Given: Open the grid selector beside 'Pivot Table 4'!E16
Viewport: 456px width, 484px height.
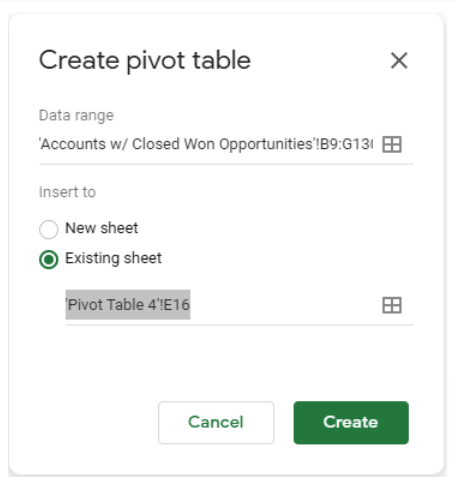Looking at the screenshot, I should 392,305.
